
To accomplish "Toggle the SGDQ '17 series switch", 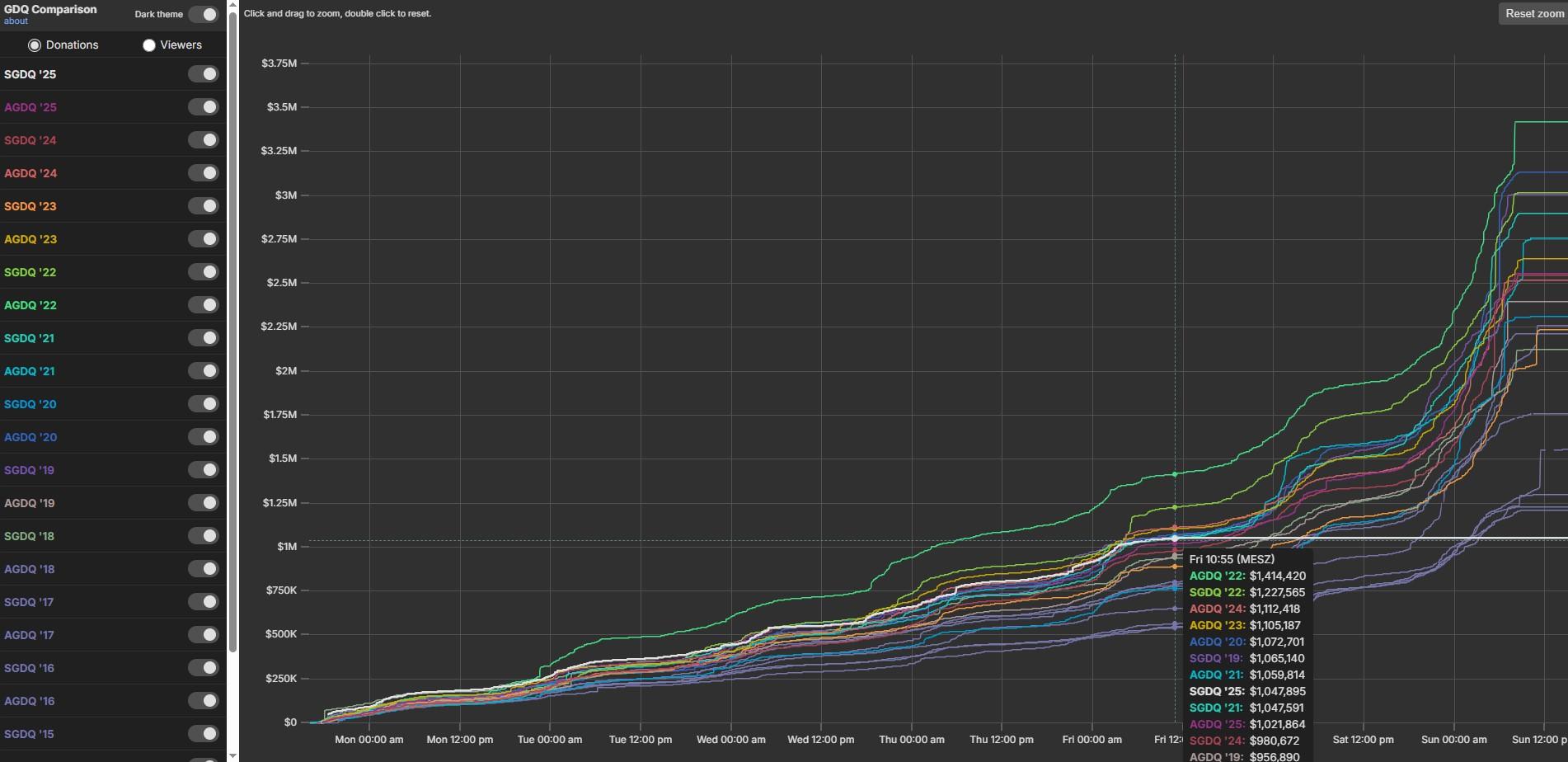I will pos(203,602).
